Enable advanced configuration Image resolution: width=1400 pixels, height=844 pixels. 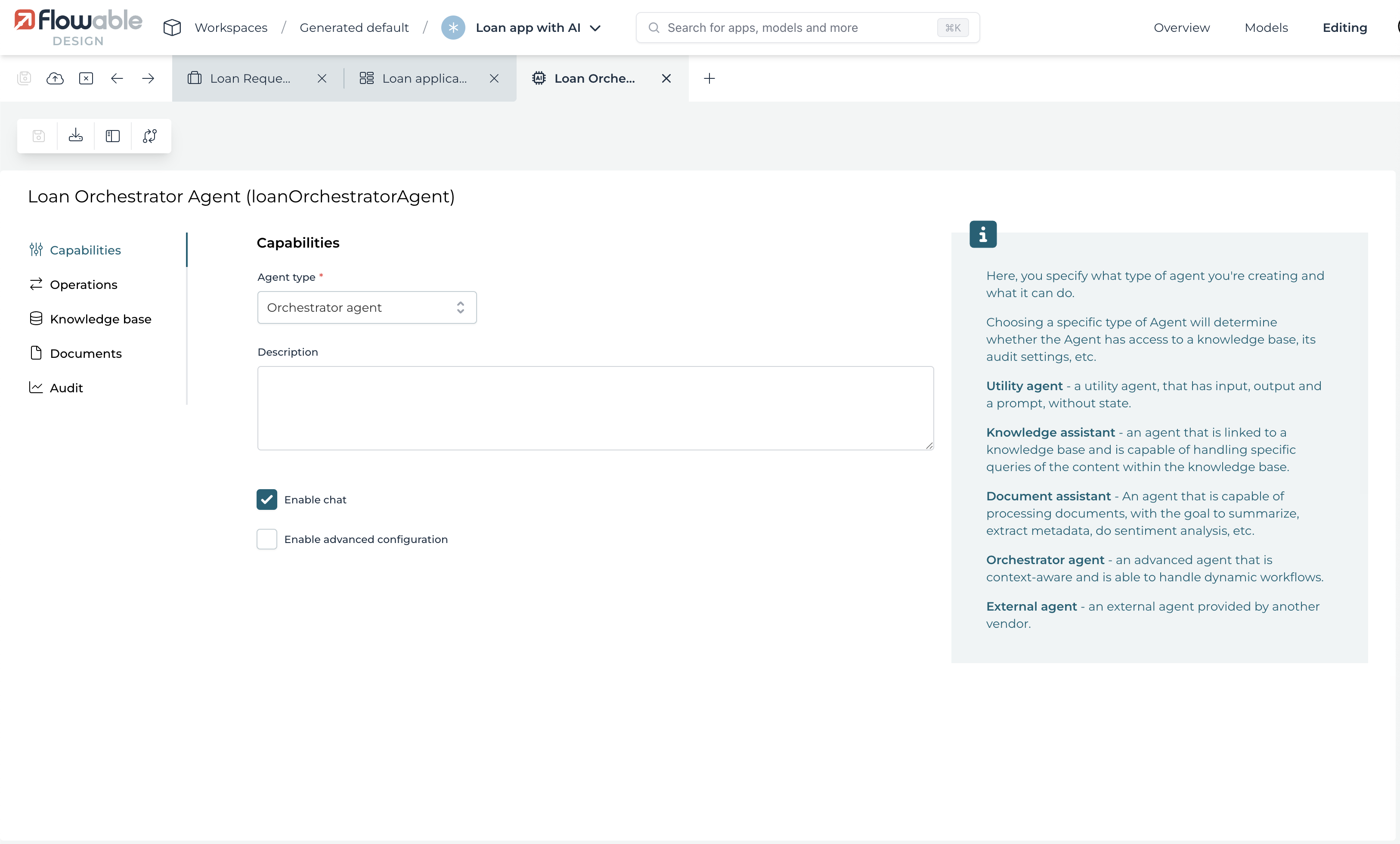tap(266, 540)
